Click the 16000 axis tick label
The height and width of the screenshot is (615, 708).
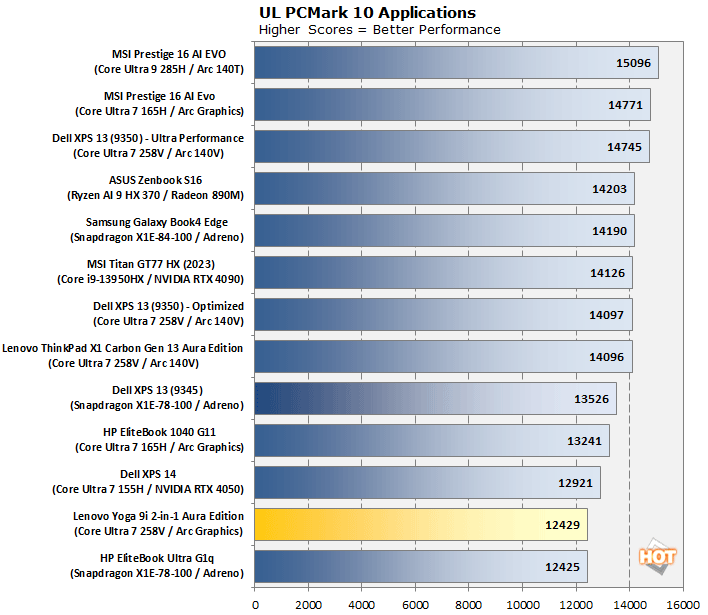coord(682,603)
